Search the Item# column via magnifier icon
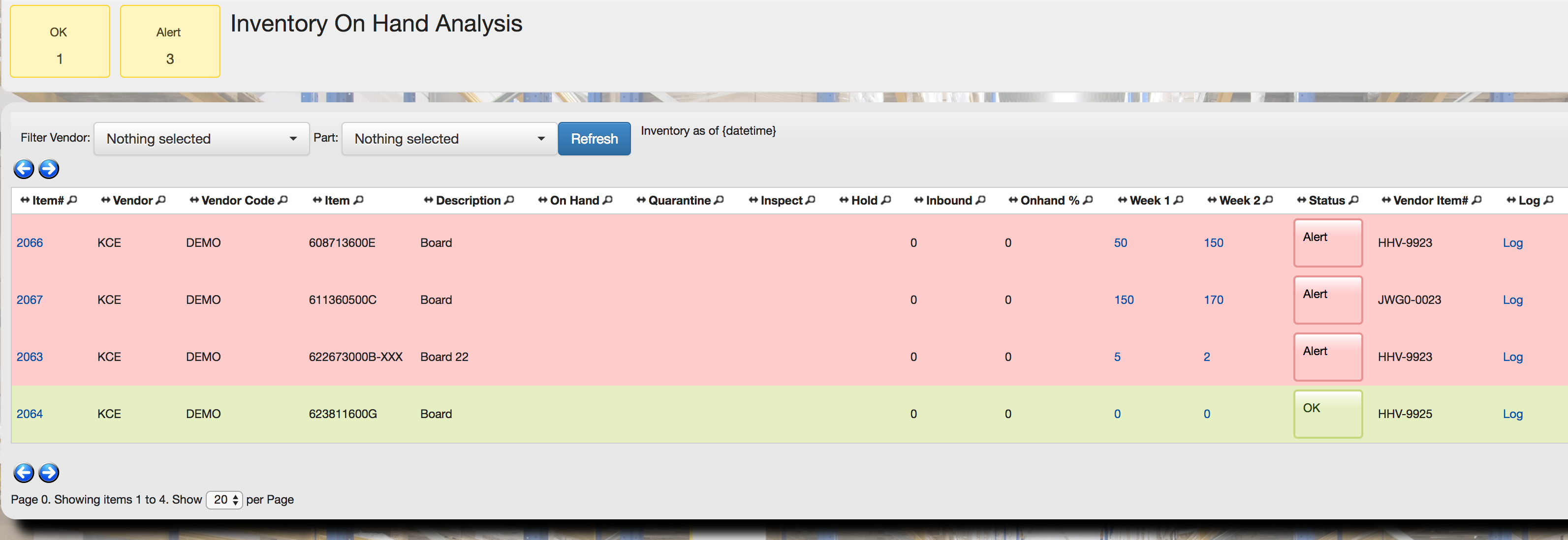Screen dimensions: 1568x540 pyautogui.click(x=72, y=200)
